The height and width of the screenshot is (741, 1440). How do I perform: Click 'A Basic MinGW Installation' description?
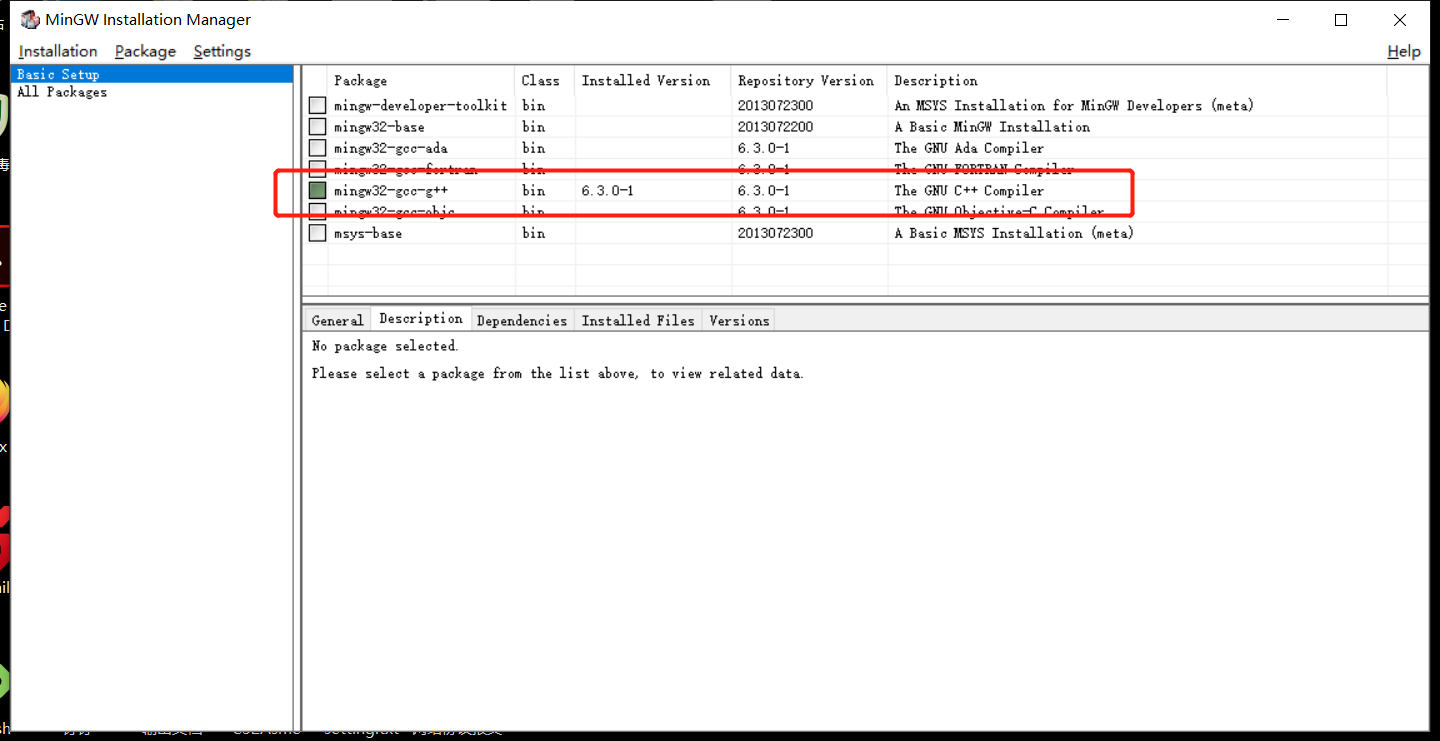992,127
